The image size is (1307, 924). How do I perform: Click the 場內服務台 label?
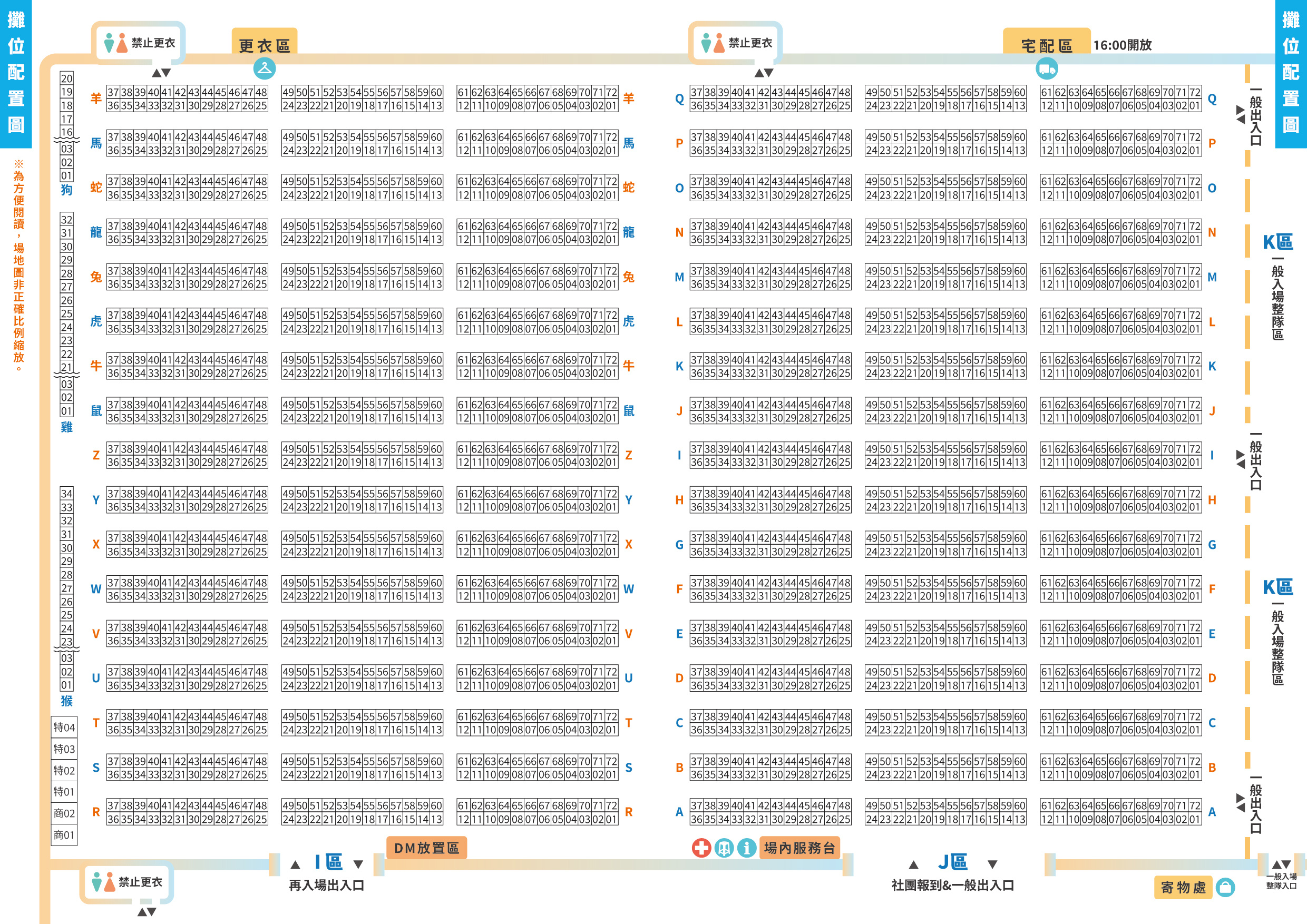coord(799,848)
